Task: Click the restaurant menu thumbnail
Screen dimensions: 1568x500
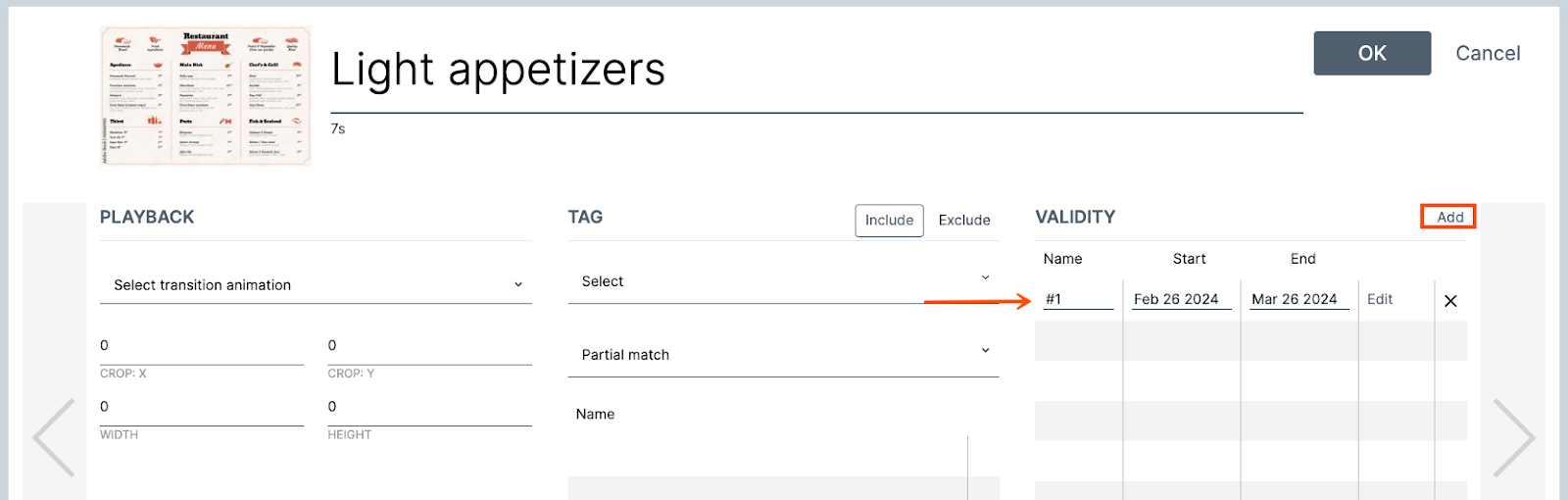Action: point(206,96)
